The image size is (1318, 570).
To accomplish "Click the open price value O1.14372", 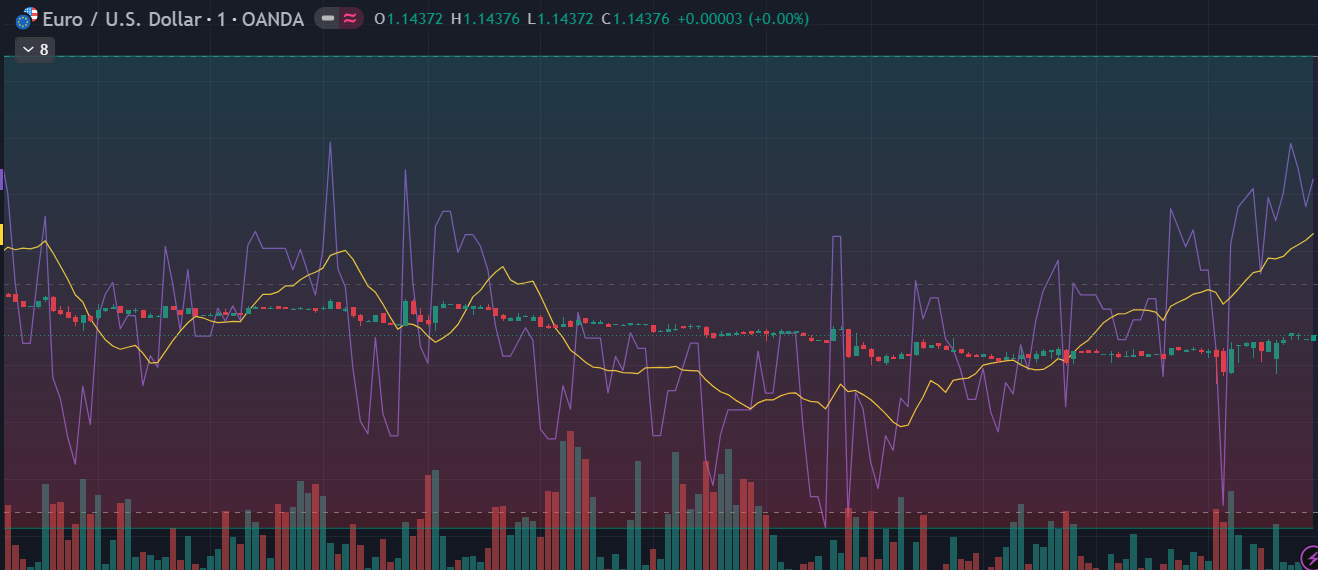I will point(408,19).
